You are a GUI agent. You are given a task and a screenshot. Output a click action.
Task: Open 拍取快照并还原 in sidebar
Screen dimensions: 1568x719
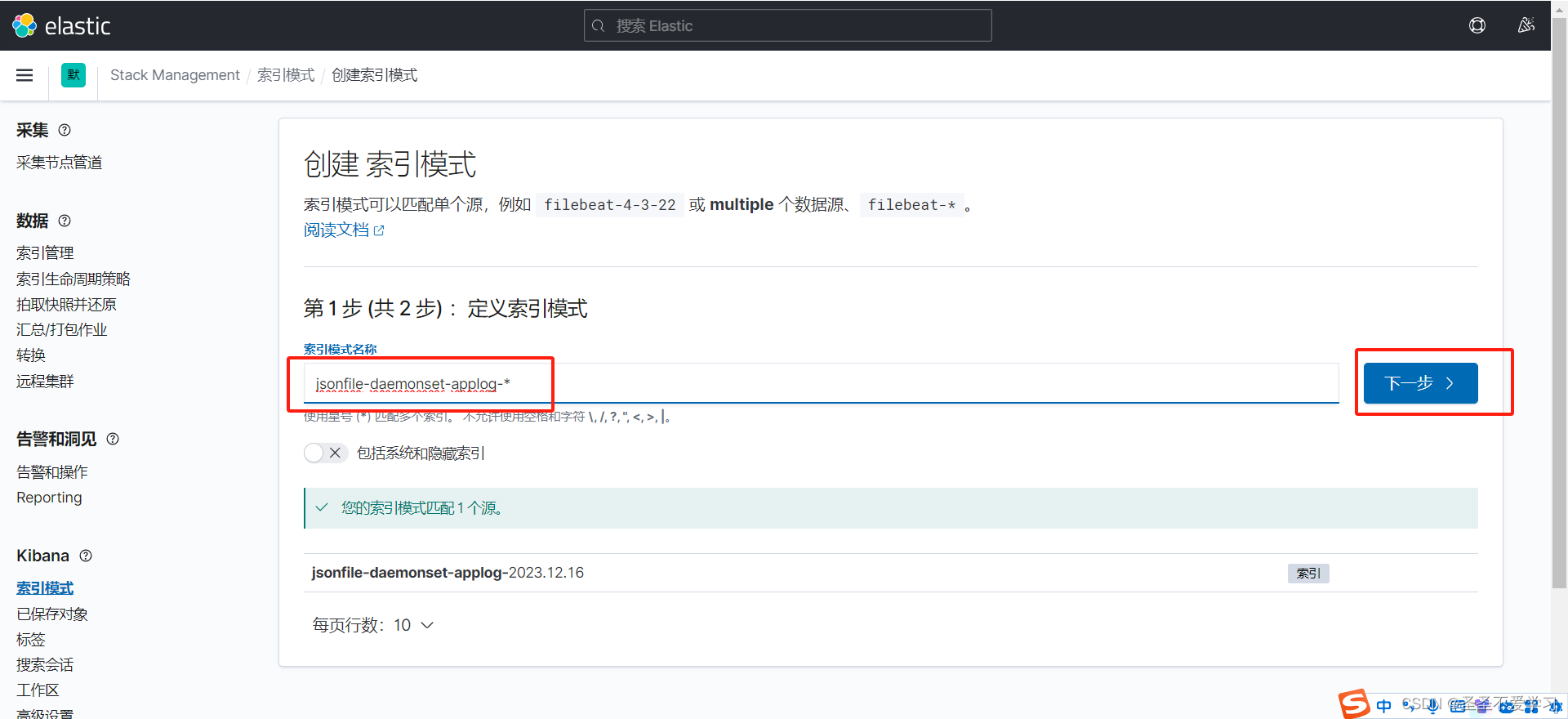tap(66, 304)
